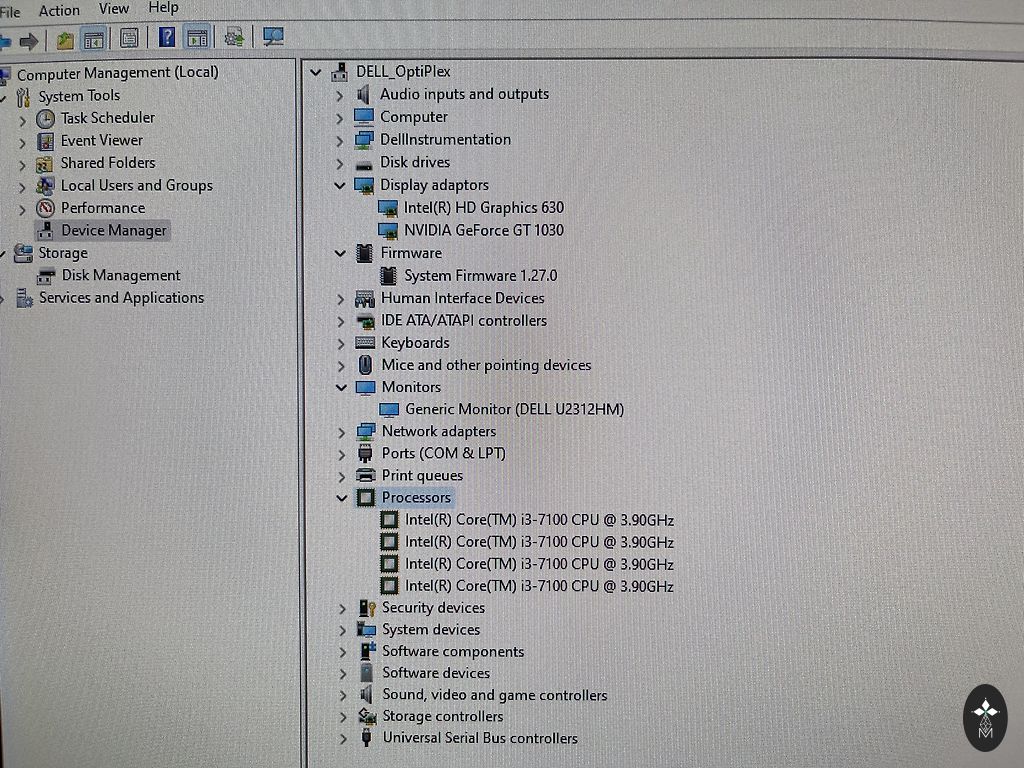1024x768 pixels.
Task: Collapse the DELL_OptiPlex root node
Action: [316, 72]
